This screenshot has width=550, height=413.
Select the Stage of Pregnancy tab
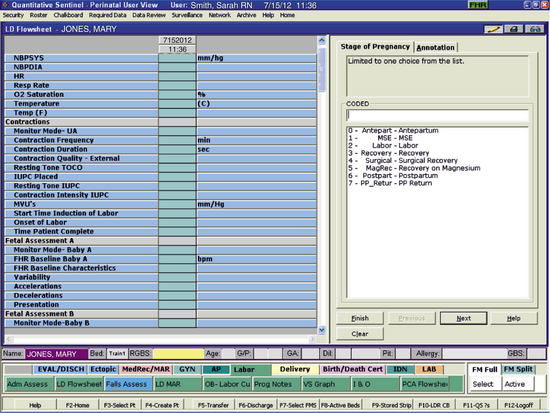click(x=375, y=47)
